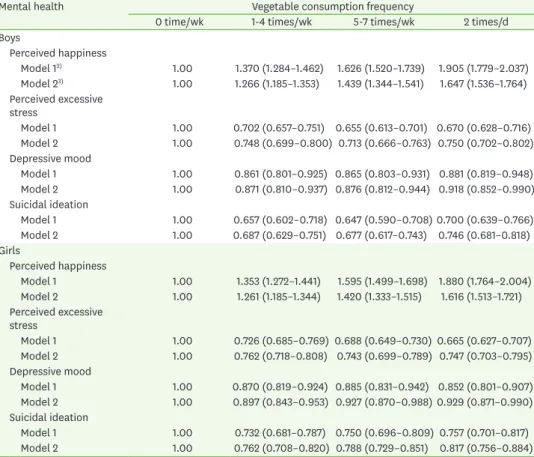
Task: Select value '1.370 (1.284–1.462)'
Action: [x=279, y=68]
